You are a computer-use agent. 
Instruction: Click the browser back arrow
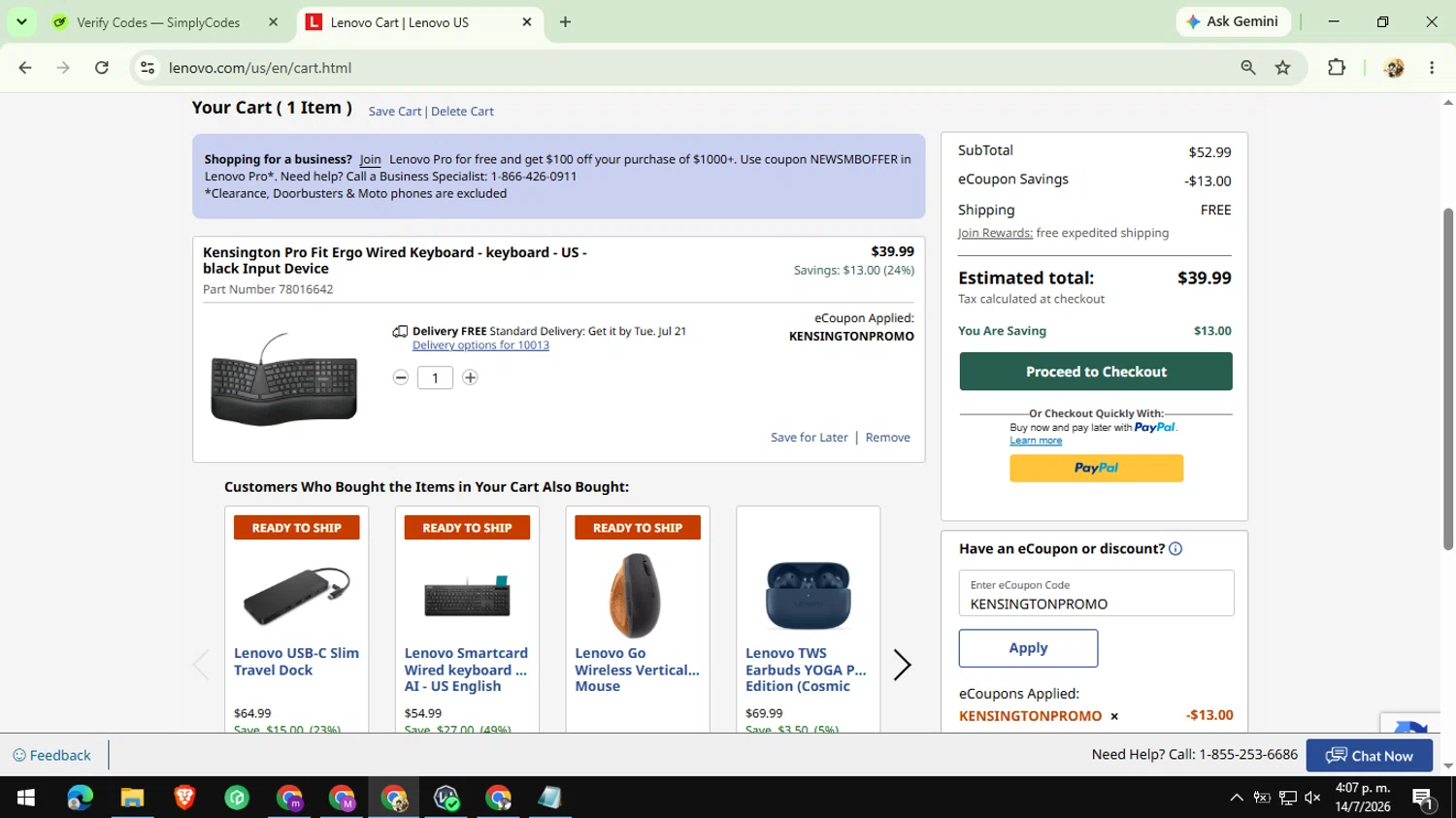pos(25,68)
